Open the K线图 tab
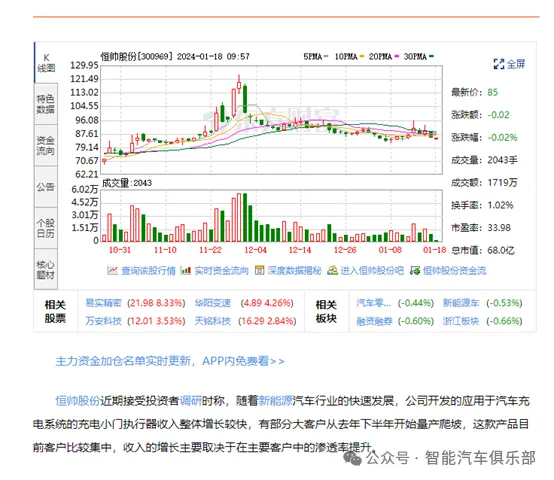 pos(46,63)
